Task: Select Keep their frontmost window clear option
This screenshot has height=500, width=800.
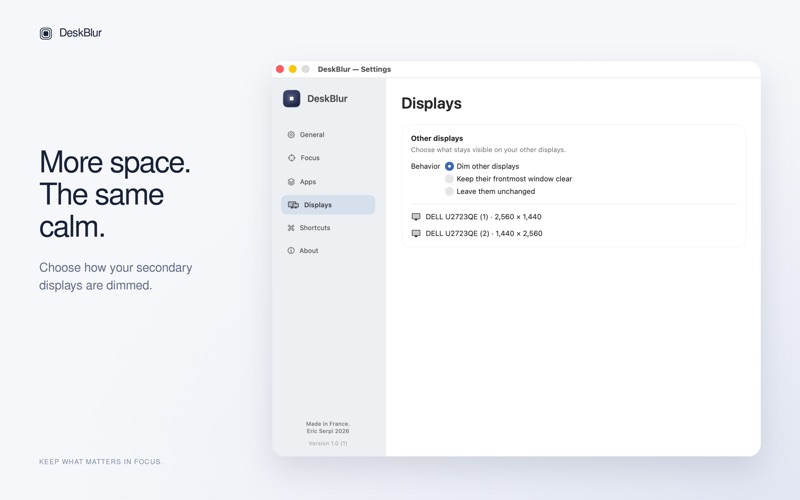Action: (449, 179)
